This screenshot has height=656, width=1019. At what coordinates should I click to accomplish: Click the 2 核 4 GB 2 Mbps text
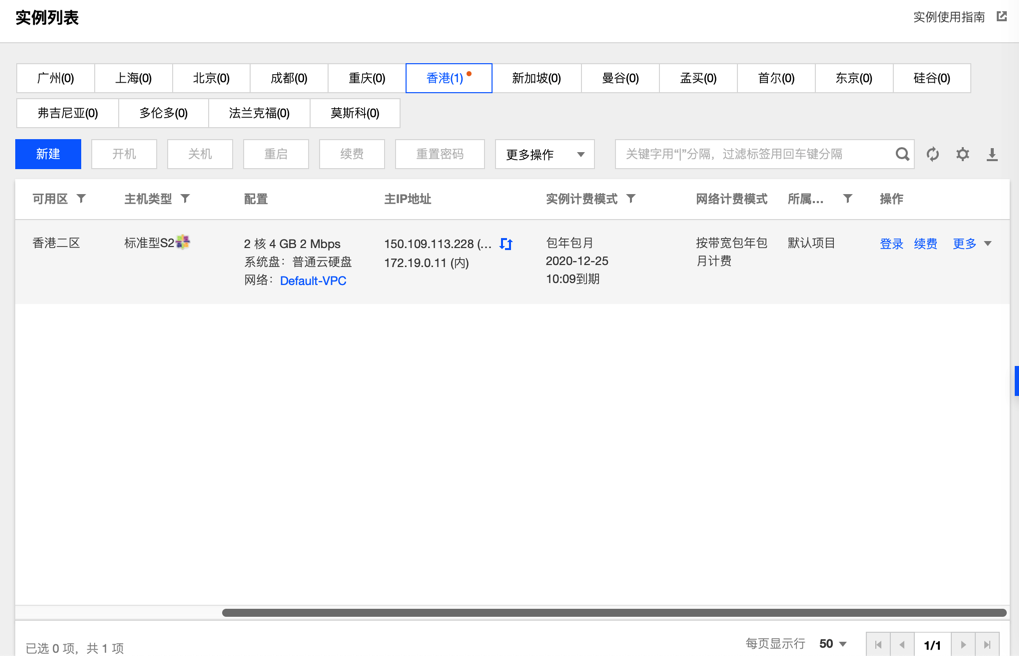292,244
